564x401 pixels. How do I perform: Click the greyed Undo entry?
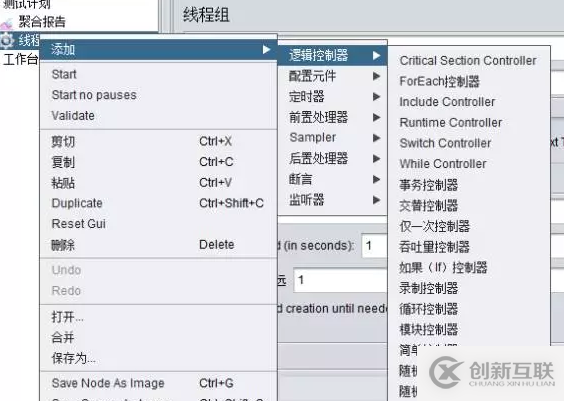[x=159, y=270]
